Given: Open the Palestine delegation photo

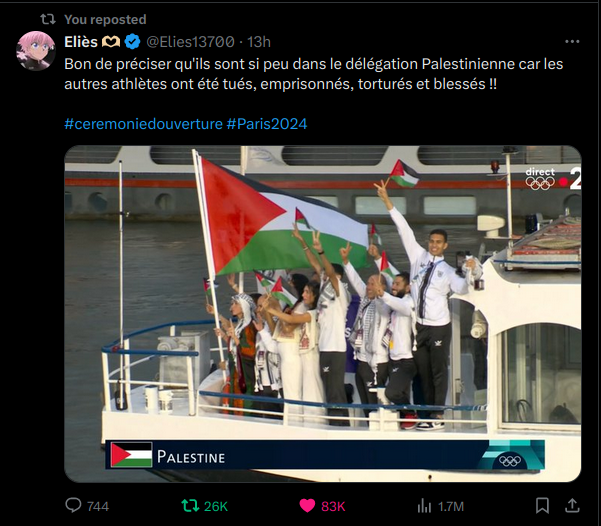Looking at the screenshot, I should [x=323, y=314].
